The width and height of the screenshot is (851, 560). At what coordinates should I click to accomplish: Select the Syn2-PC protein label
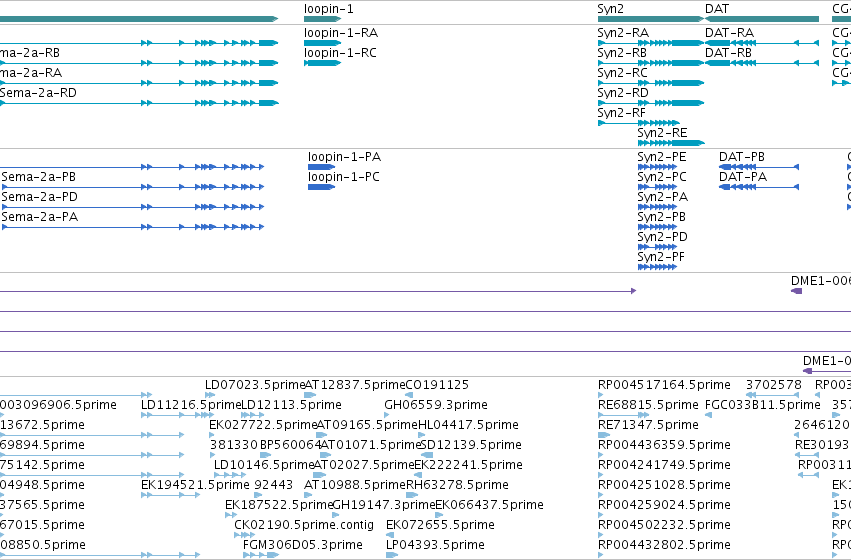(x=662, y=177)
